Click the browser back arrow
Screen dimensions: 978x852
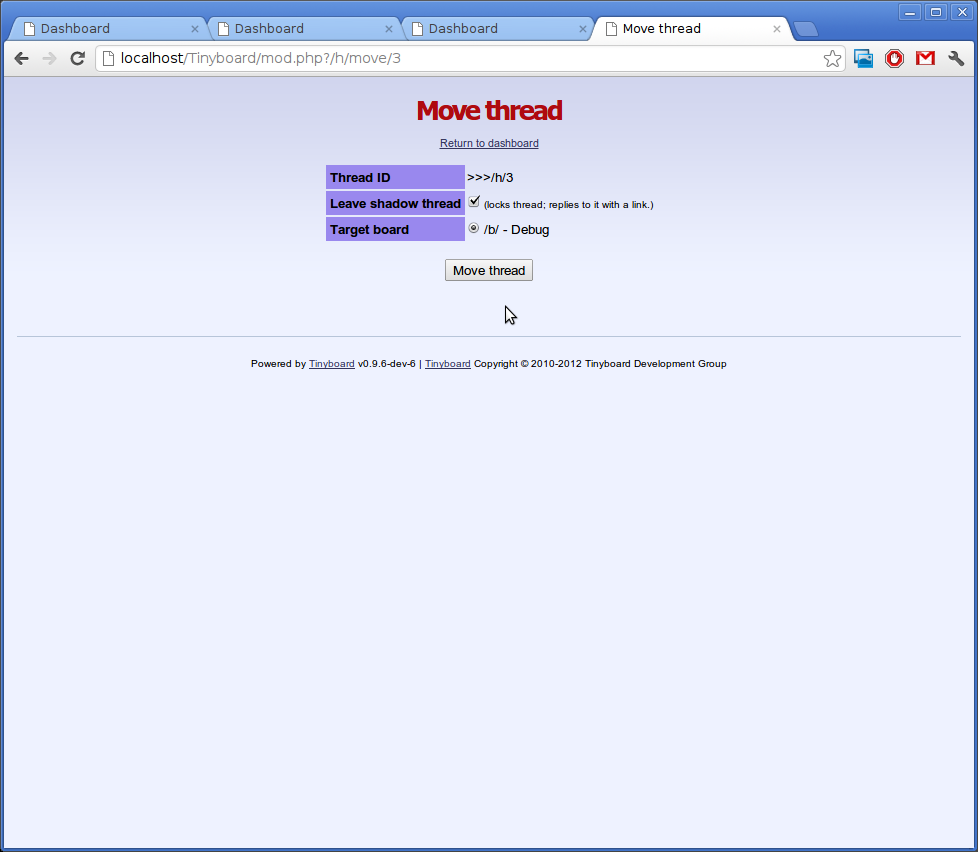(21, 59)
